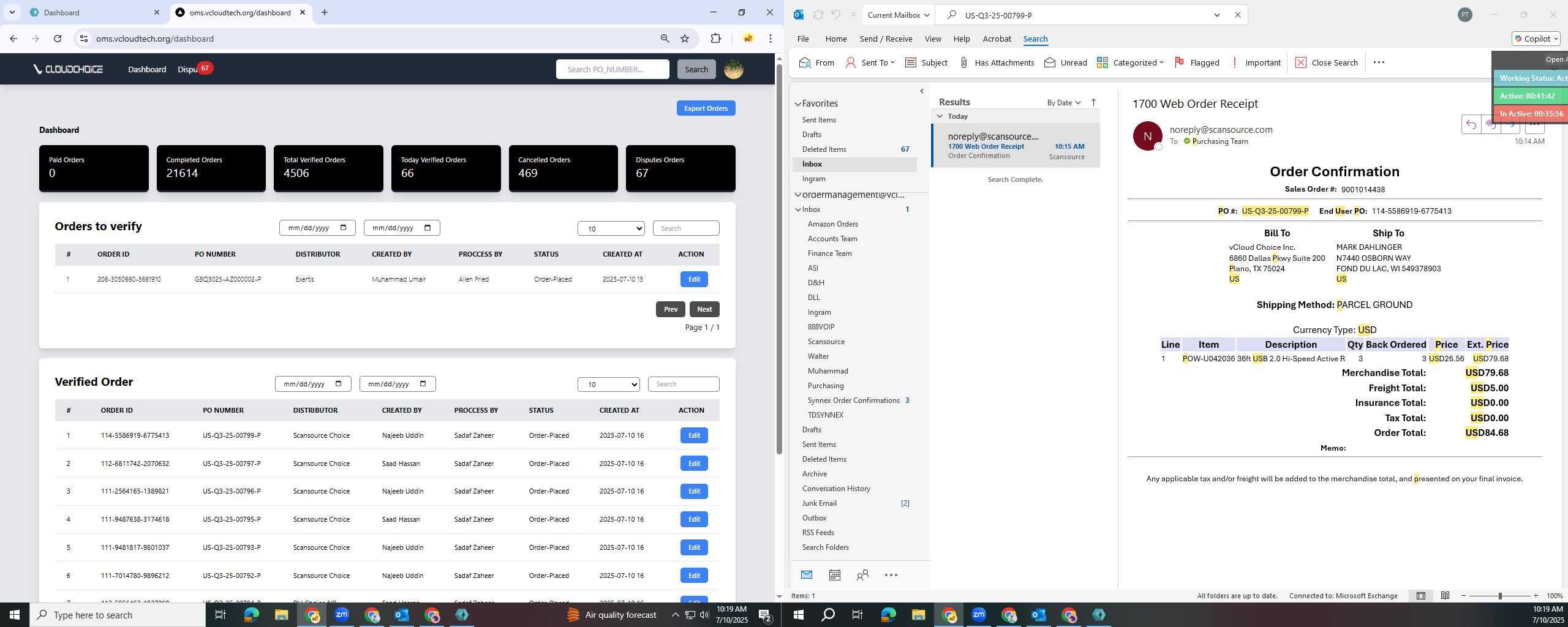1568x627 pixels.
Task: Open Synnex Order Confirmations folder
Action: [x=853, y=400]
